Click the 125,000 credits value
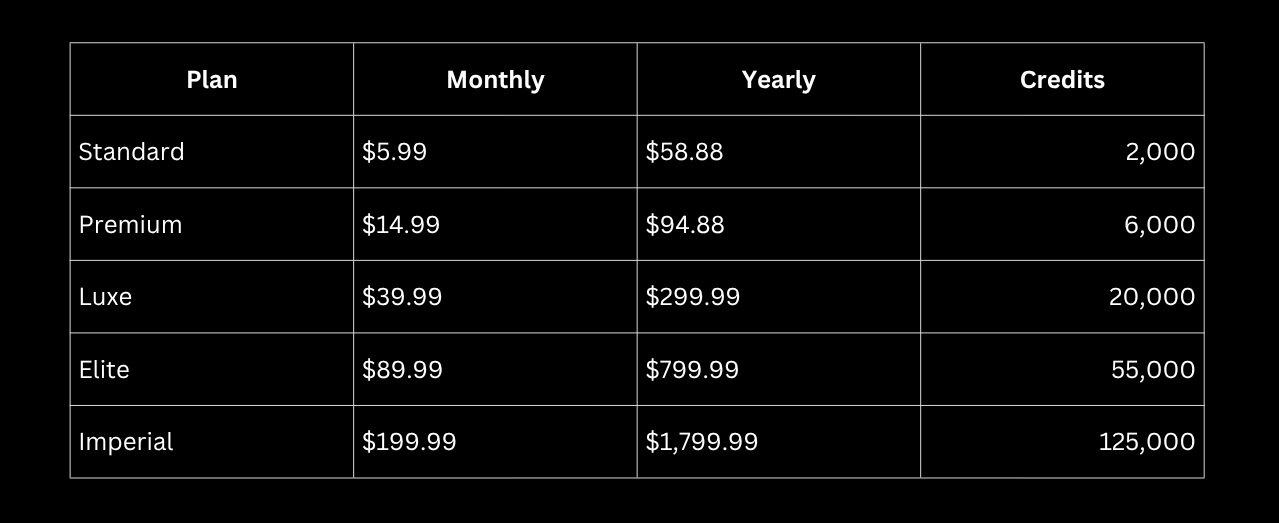The height and width of the screenshot is (523, 1279). (x=1147, y=442)
